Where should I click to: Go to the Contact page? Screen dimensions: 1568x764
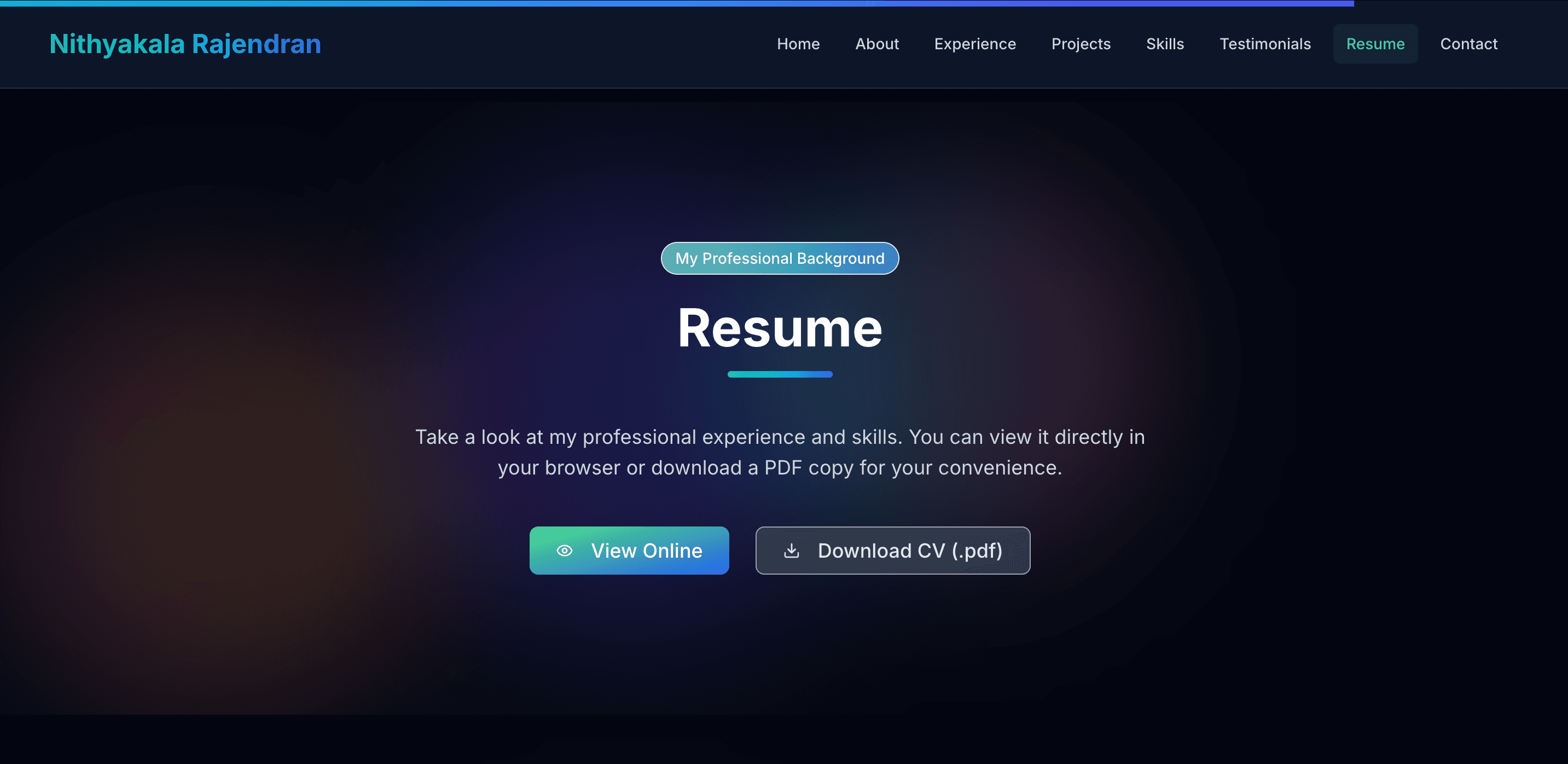(x=1468, y=44)
